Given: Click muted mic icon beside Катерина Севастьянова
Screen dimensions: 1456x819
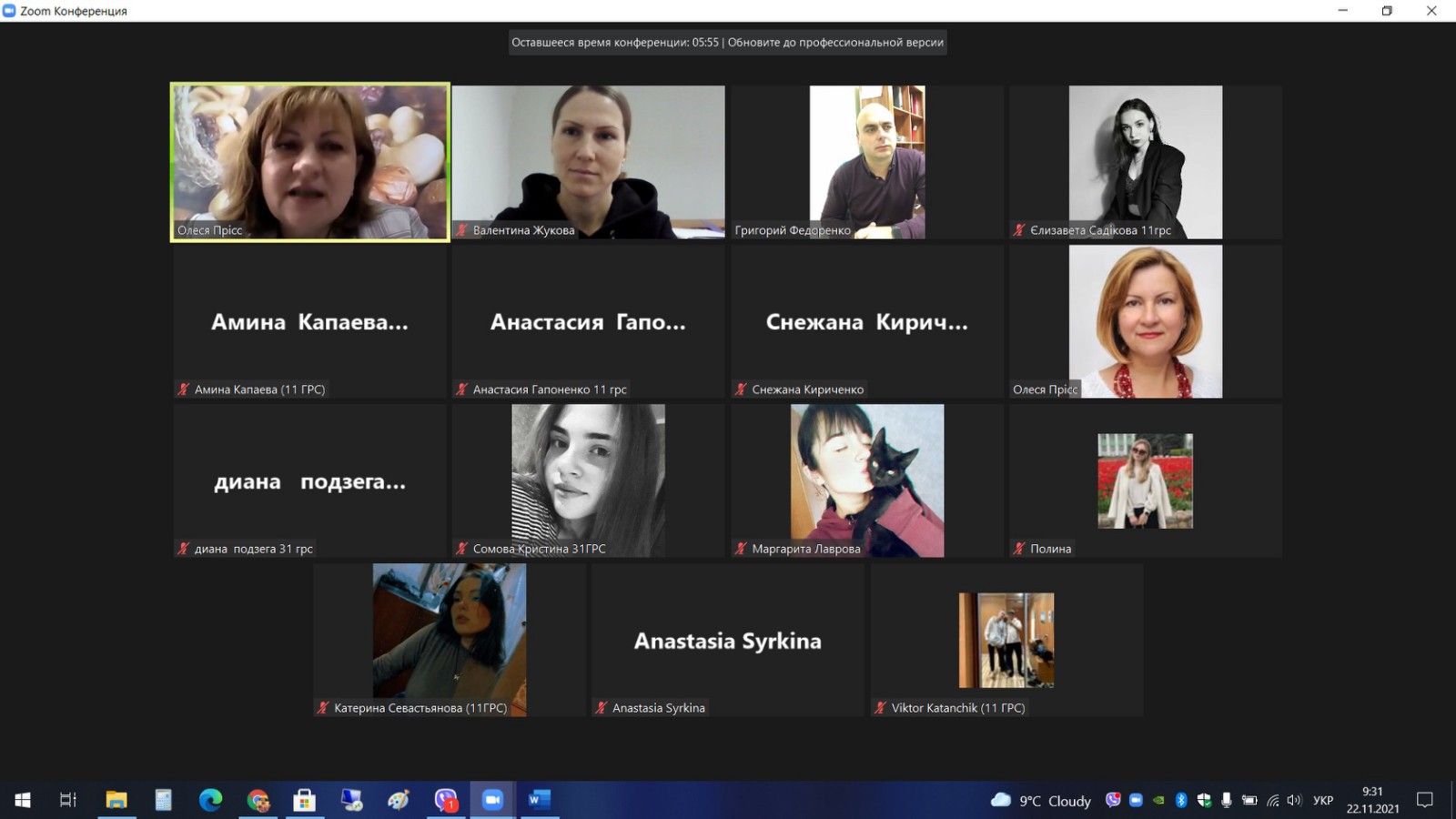Looking at the screenshot, I should point(323,708).
